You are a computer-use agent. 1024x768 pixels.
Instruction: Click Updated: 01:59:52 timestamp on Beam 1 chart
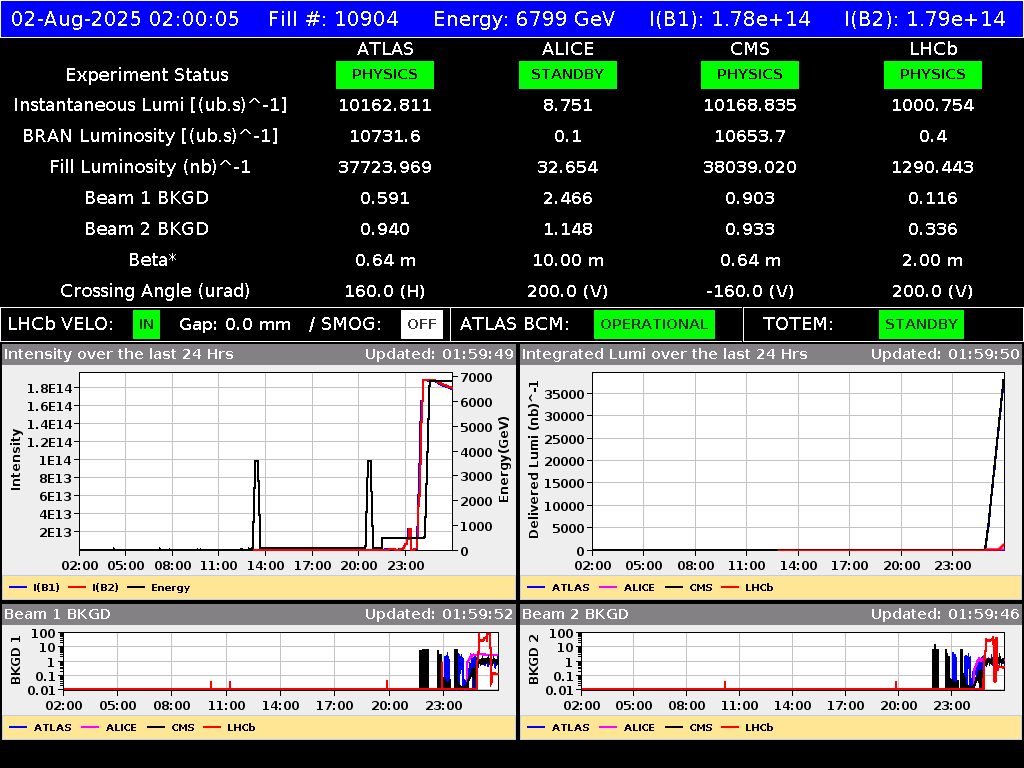point(440,614)
